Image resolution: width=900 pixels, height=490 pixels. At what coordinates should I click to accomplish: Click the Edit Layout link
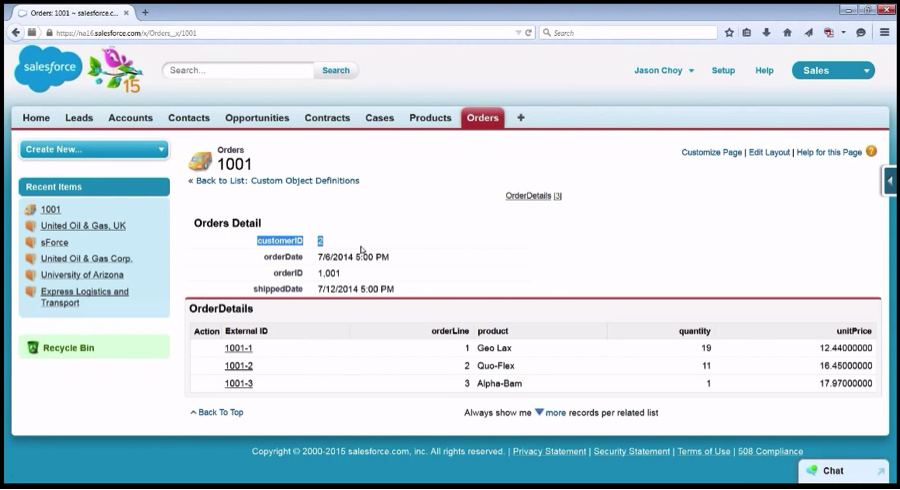pyautogui.click(x=769, y=152)
